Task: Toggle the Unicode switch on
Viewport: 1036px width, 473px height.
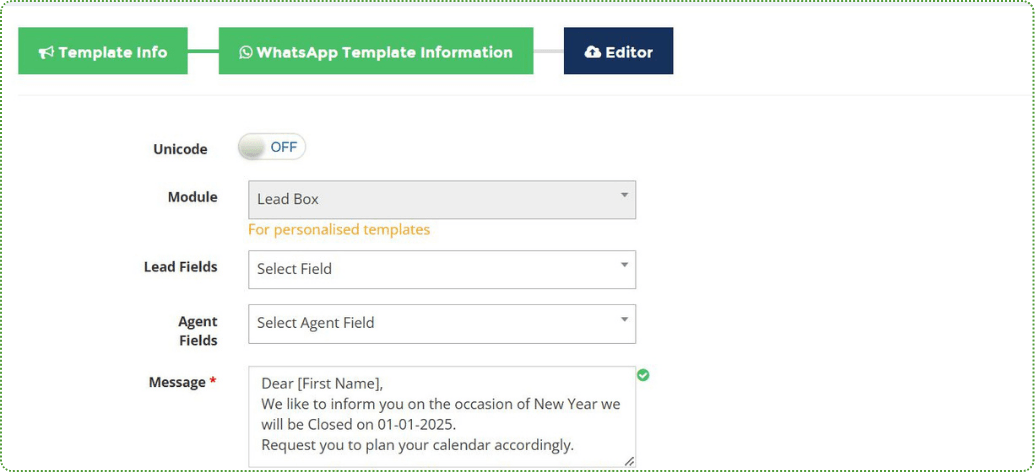Action: [271, 147]
